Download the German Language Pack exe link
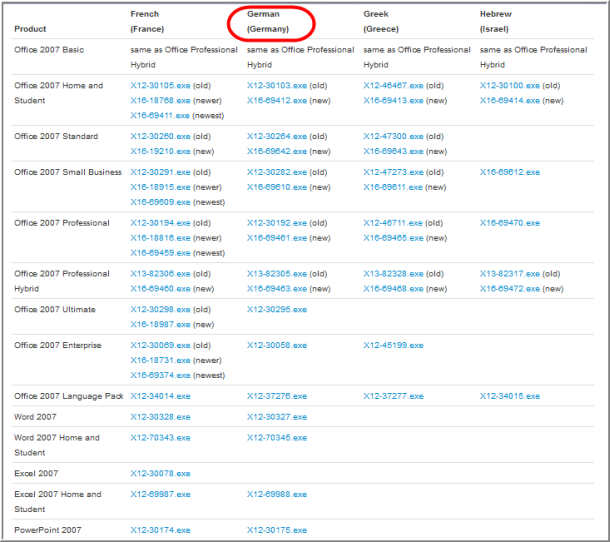 click(277, 396)
